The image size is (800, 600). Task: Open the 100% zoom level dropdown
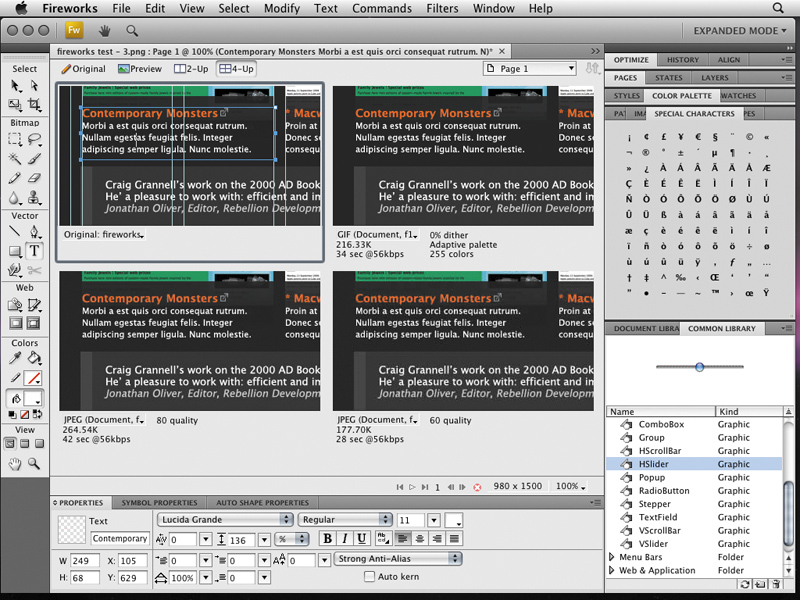570,486
